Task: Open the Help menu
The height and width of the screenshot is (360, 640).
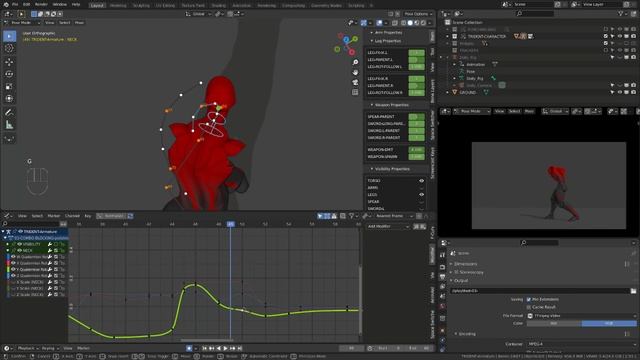Action: 76,4
